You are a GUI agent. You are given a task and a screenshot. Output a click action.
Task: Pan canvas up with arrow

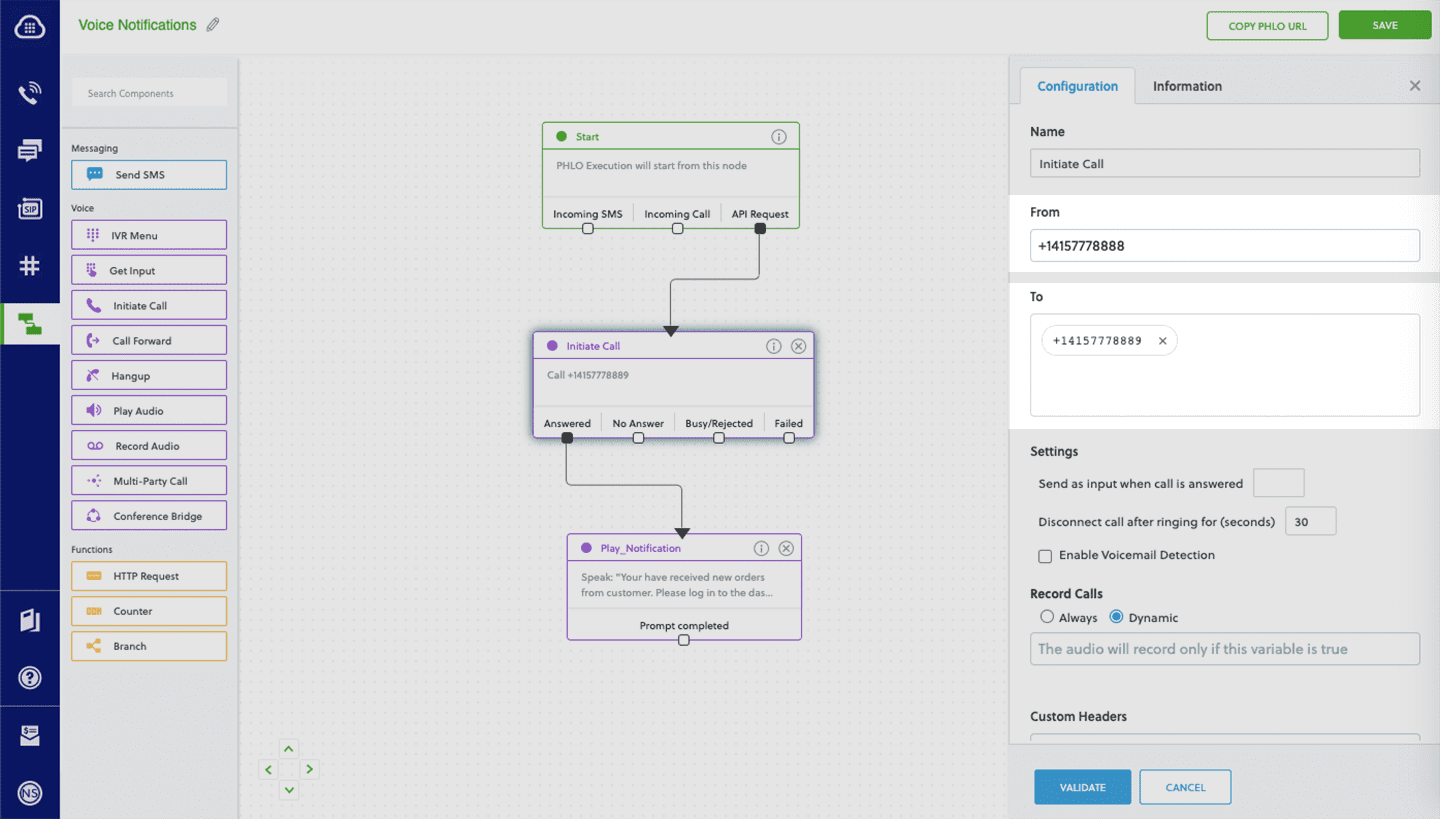coord(289,749)
